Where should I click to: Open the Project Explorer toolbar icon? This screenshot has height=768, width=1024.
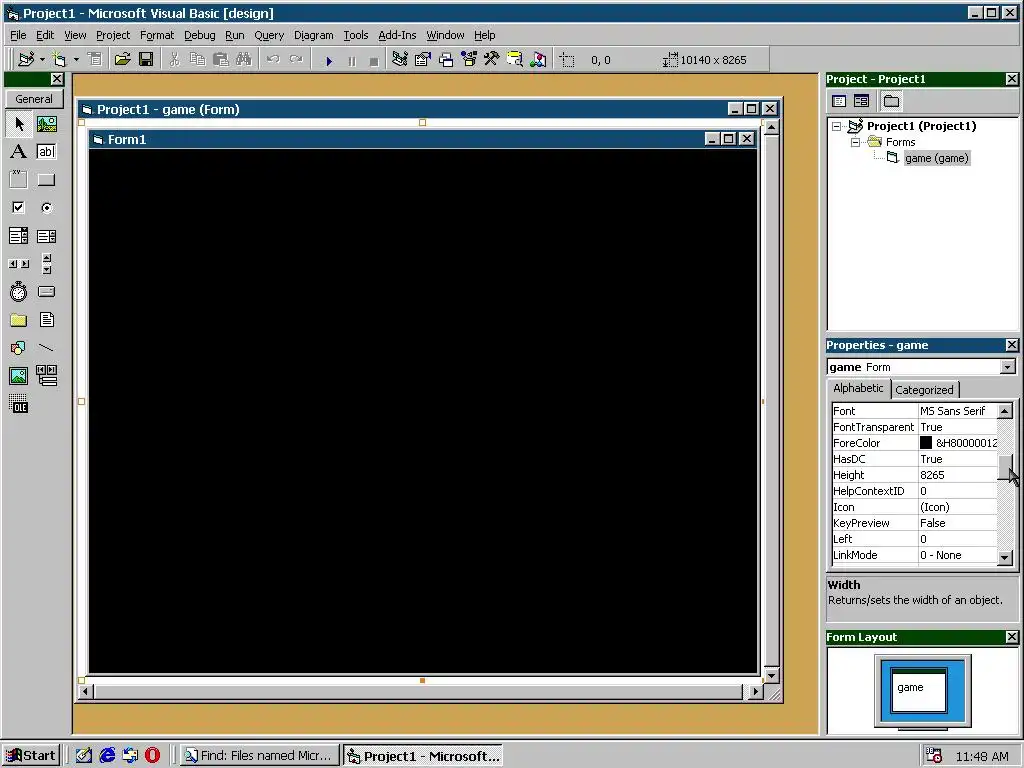pos(400,59)
